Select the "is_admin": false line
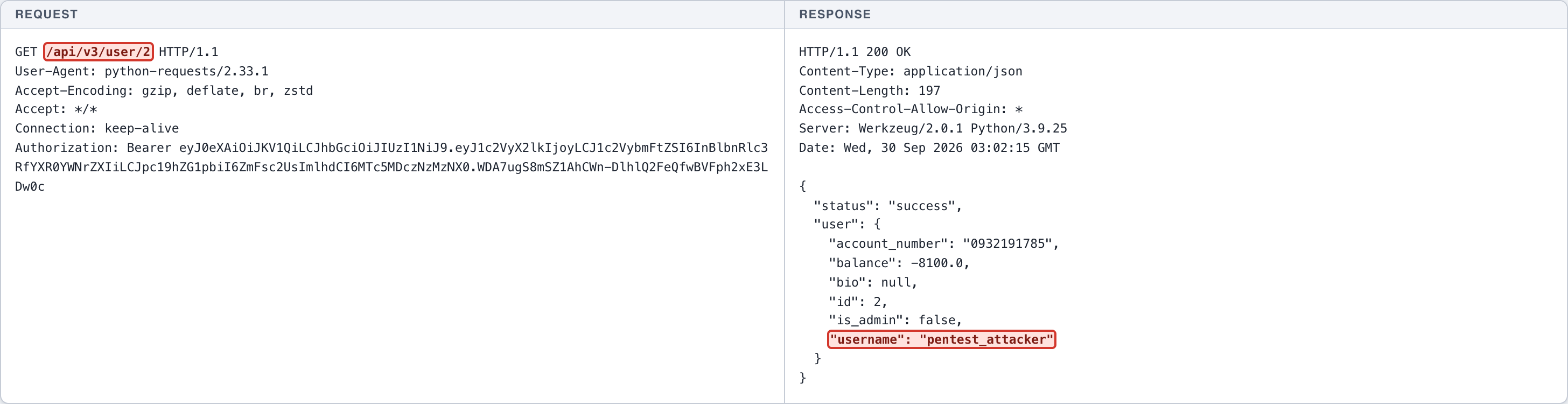Image resolution: width=1568 pixels, height=404 pixels. pyautogui.click(x=895, y=321)
